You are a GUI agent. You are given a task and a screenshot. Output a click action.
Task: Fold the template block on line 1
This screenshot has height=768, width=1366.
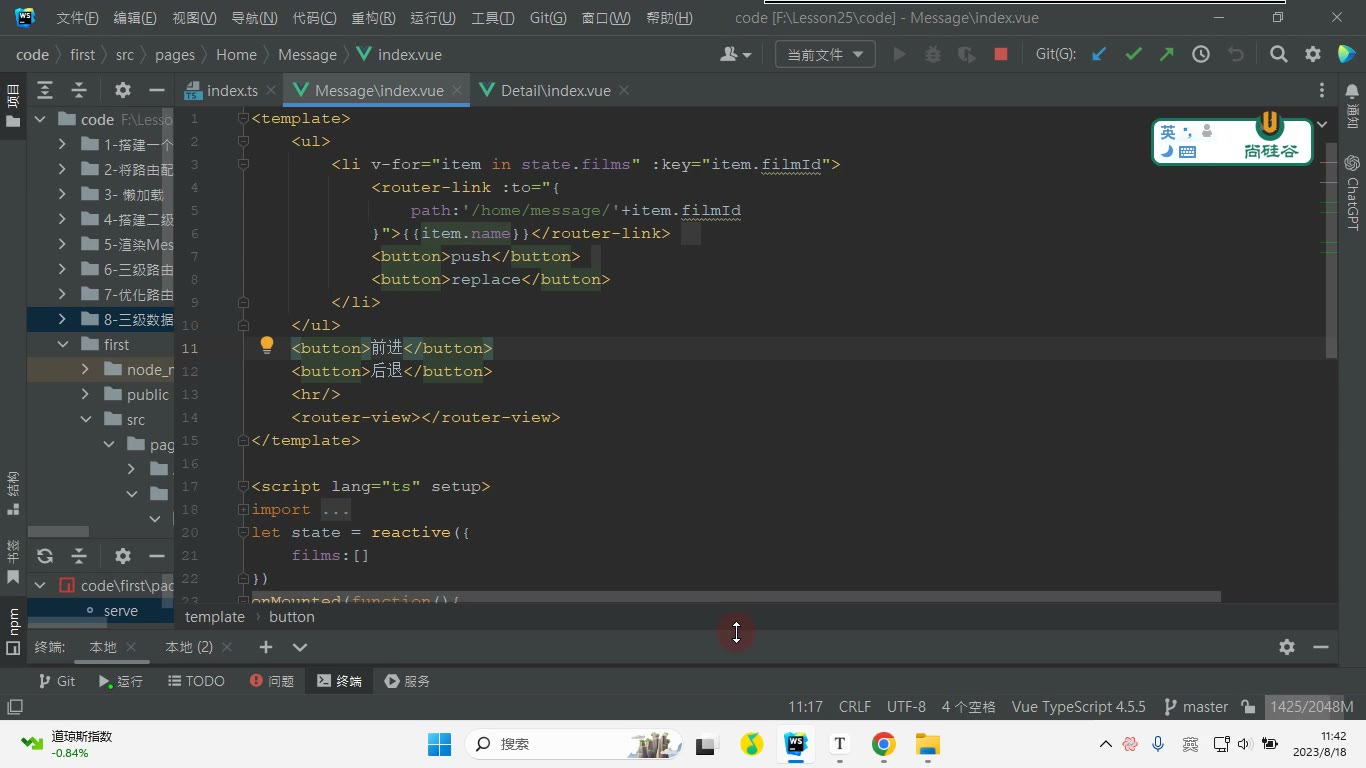243,118
